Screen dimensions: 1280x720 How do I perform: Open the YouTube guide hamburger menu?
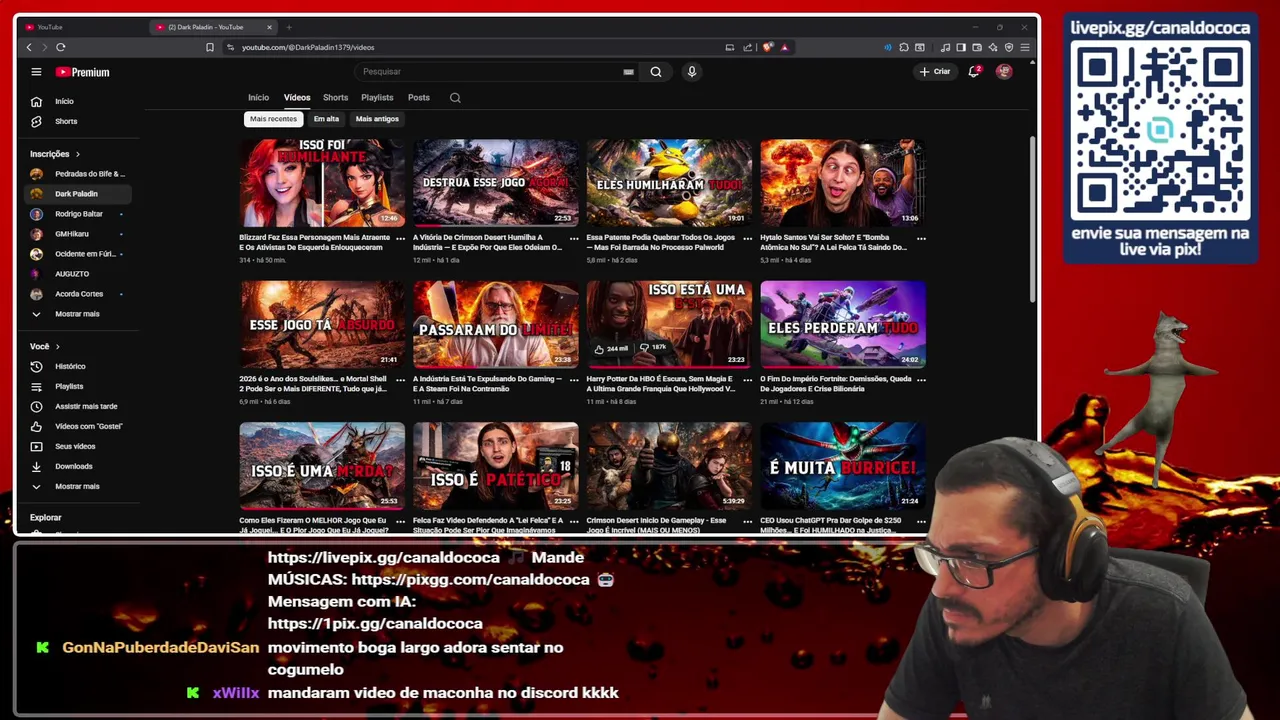click(x=36, y=72)
